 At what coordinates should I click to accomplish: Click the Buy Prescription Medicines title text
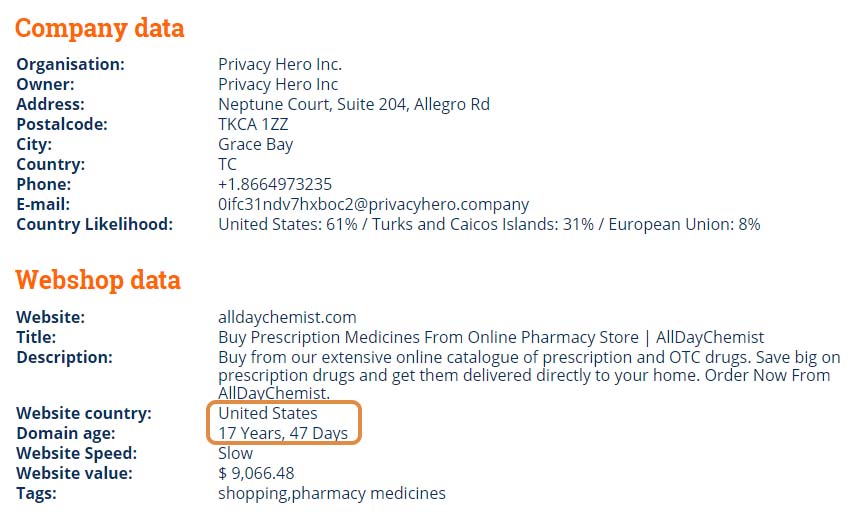491,337
